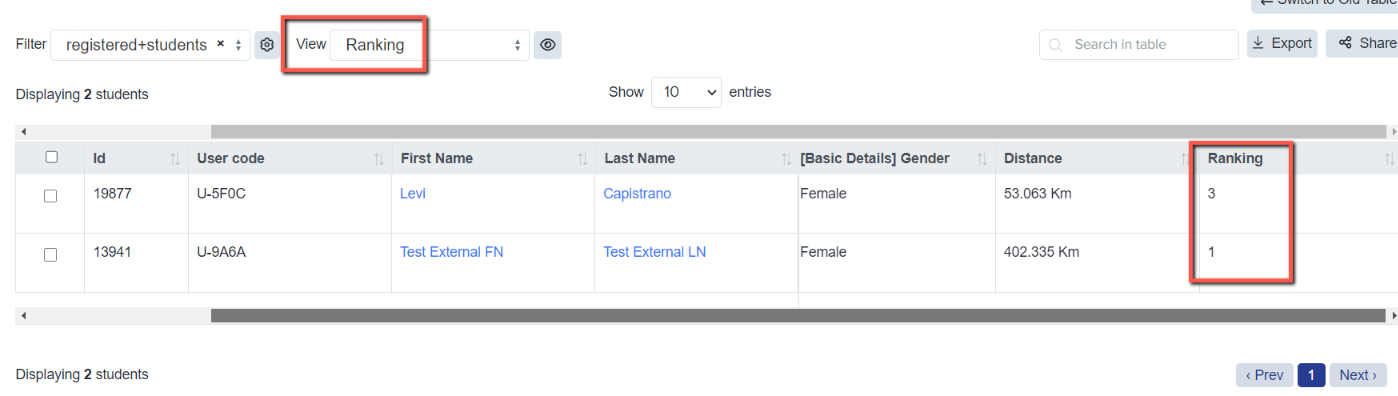The width and height of the screenshot is (1398, 396).
Task: Open the Test External LN link
Action: pyautogui.click(x=654, y=252)
